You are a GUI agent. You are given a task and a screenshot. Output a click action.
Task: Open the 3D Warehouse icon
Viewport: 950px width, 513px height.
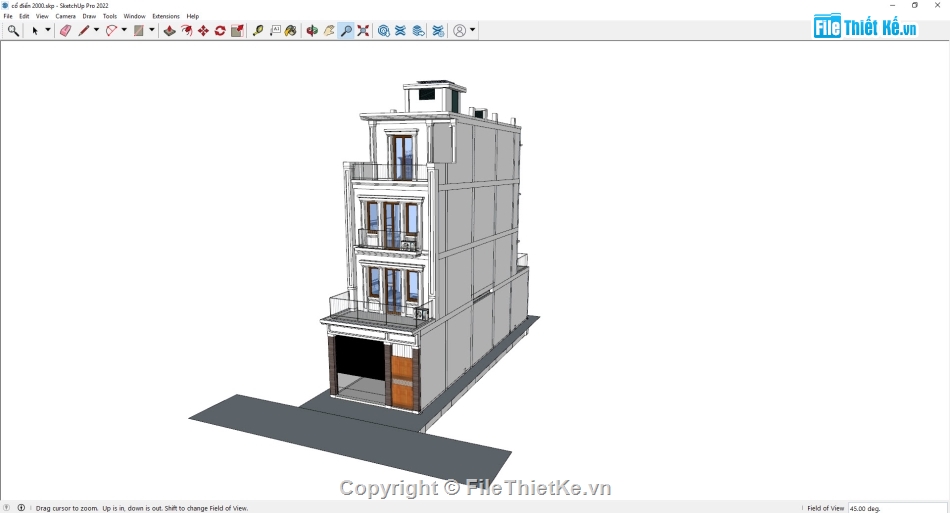(384, 30)
